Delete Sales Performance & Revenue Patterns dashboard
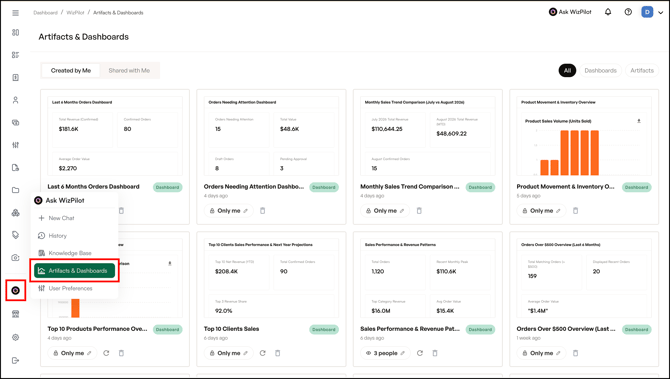Image resolution: width=670 pixels, height=379 pixels. click(435, 353)
